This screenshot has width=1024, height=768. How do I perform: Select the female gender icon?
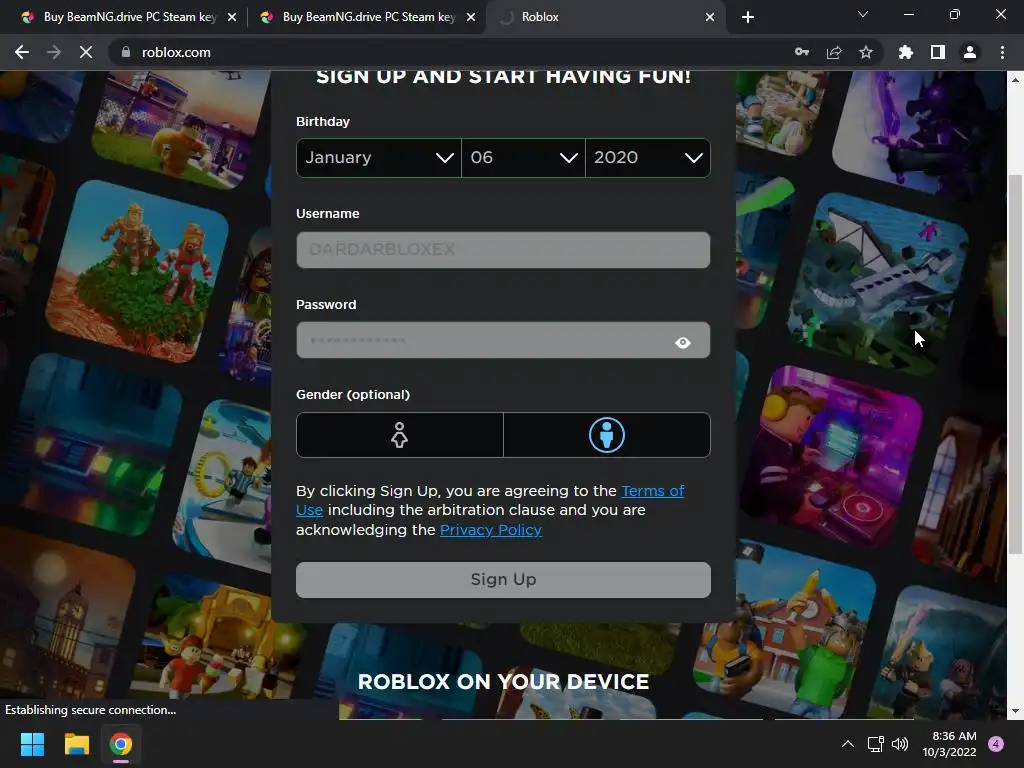pos(400,435)
